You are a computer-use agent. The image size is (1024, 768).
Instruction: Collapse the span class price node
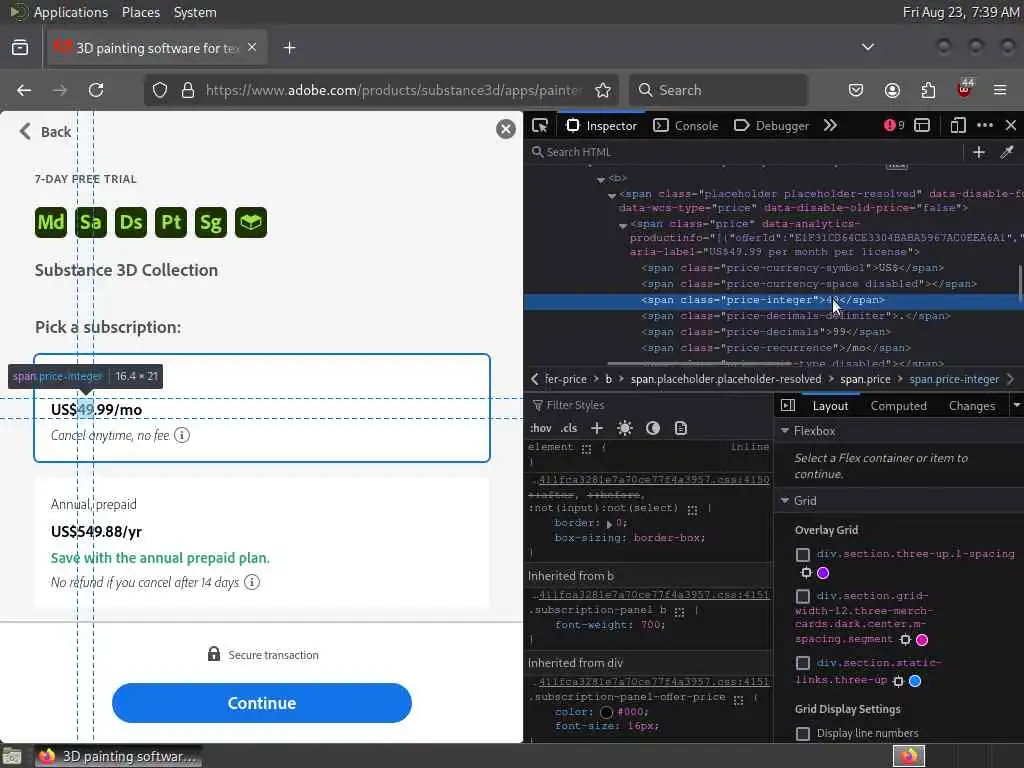623,225
